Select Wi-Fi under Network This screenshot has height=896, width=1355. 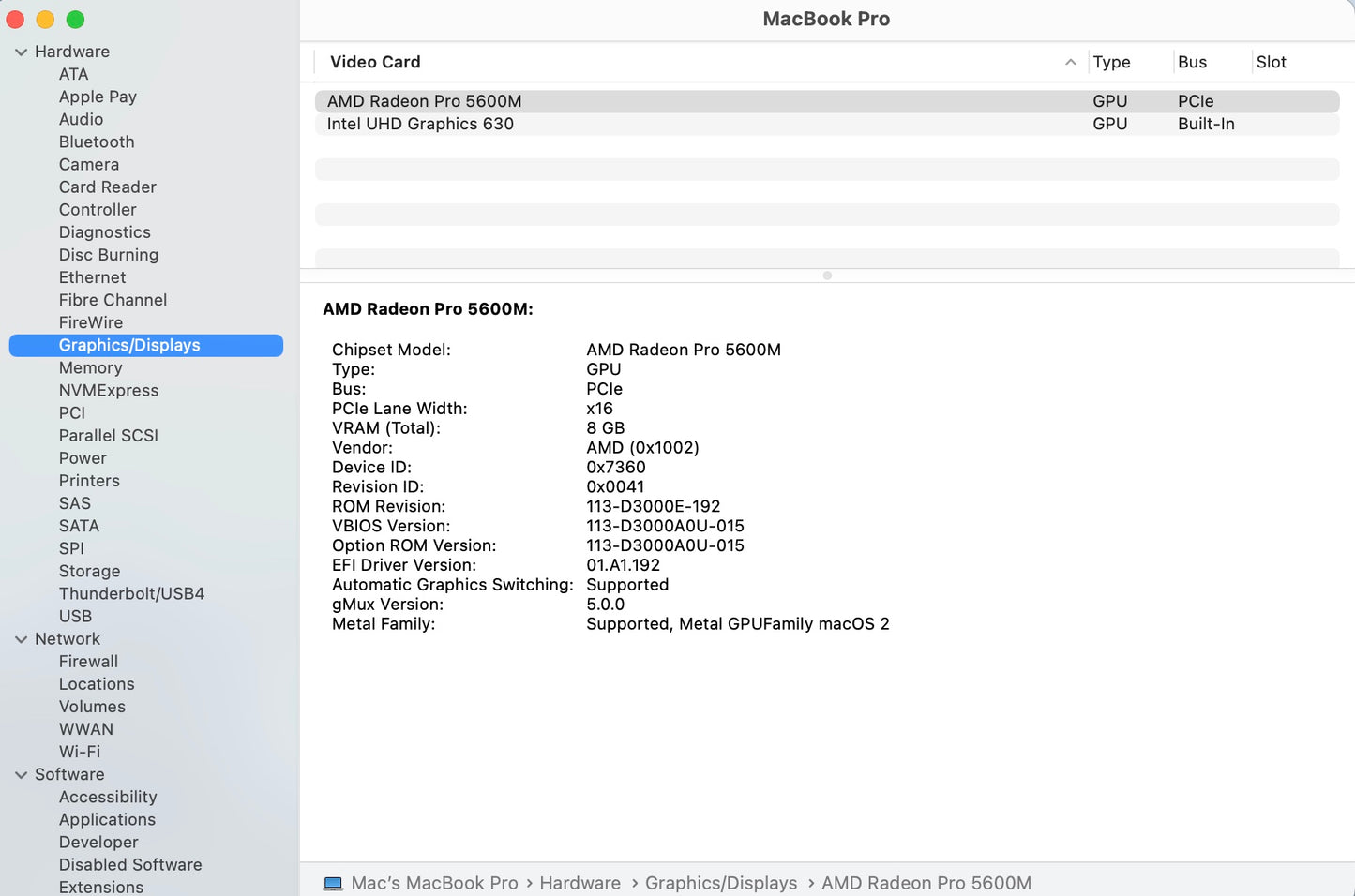point(80,751)
